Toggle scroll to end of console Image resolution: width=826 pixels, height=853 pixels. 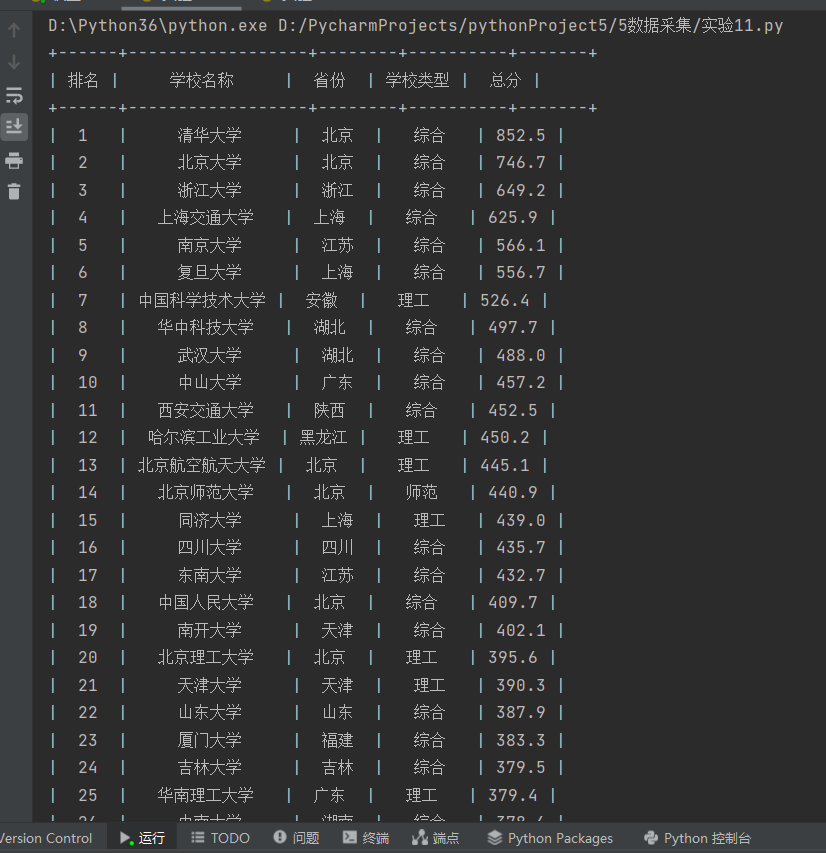pos(14,127)
